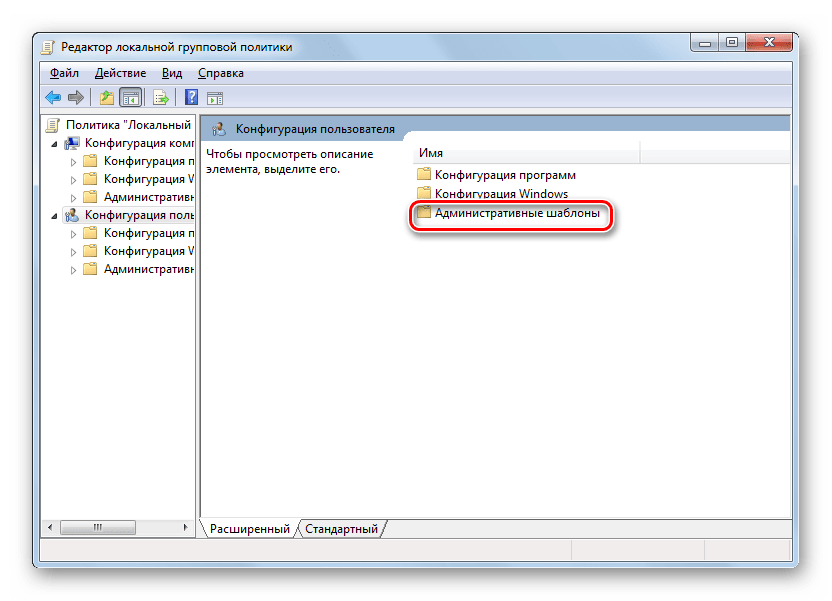Toggle the show/hide console tree icon
This screenshot has height=601, width=832.
pyautogui.click(x=131, y=98)
